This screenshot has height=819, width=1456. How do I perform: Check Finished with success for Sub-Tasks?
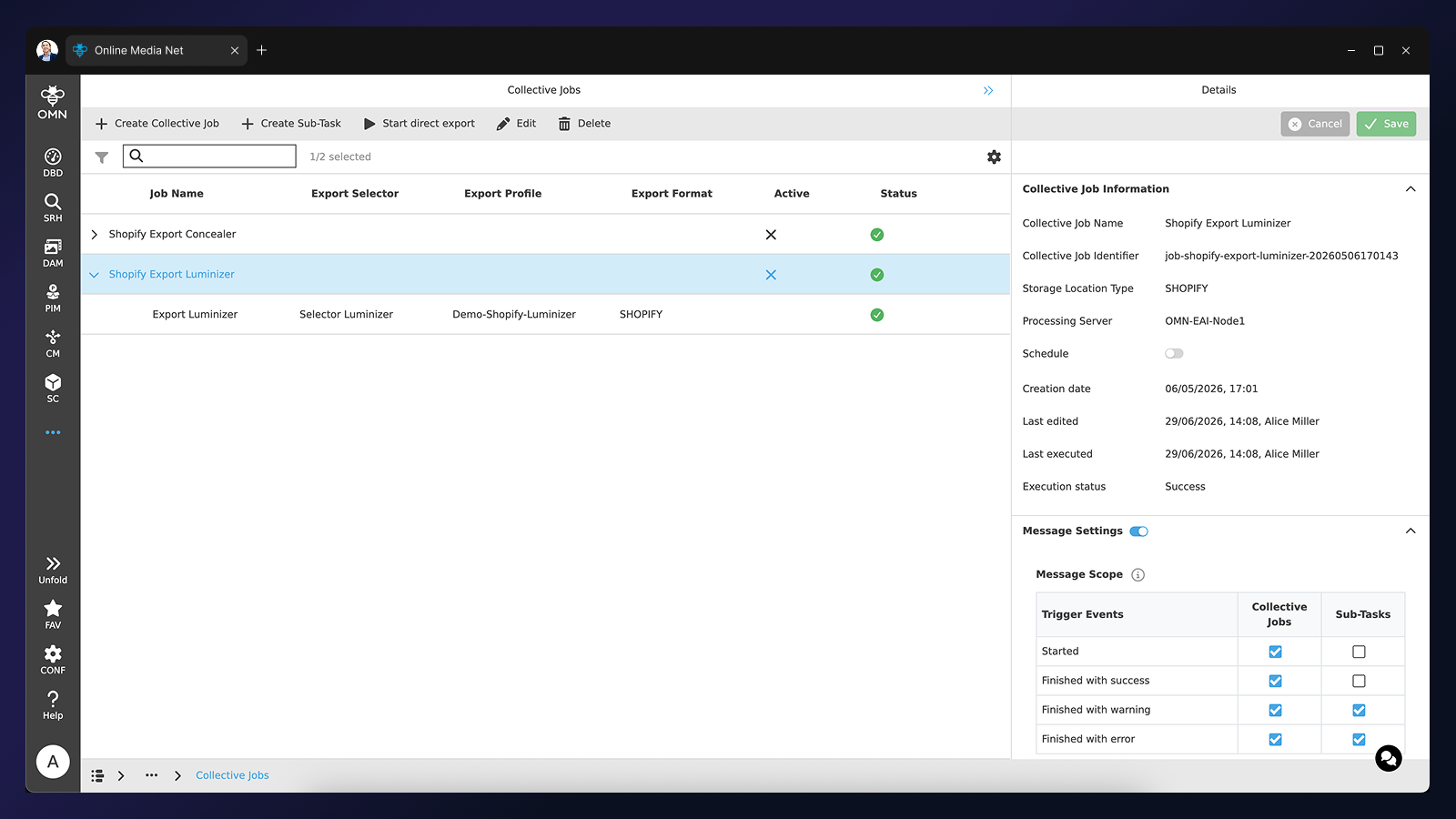coord(1359,681)
